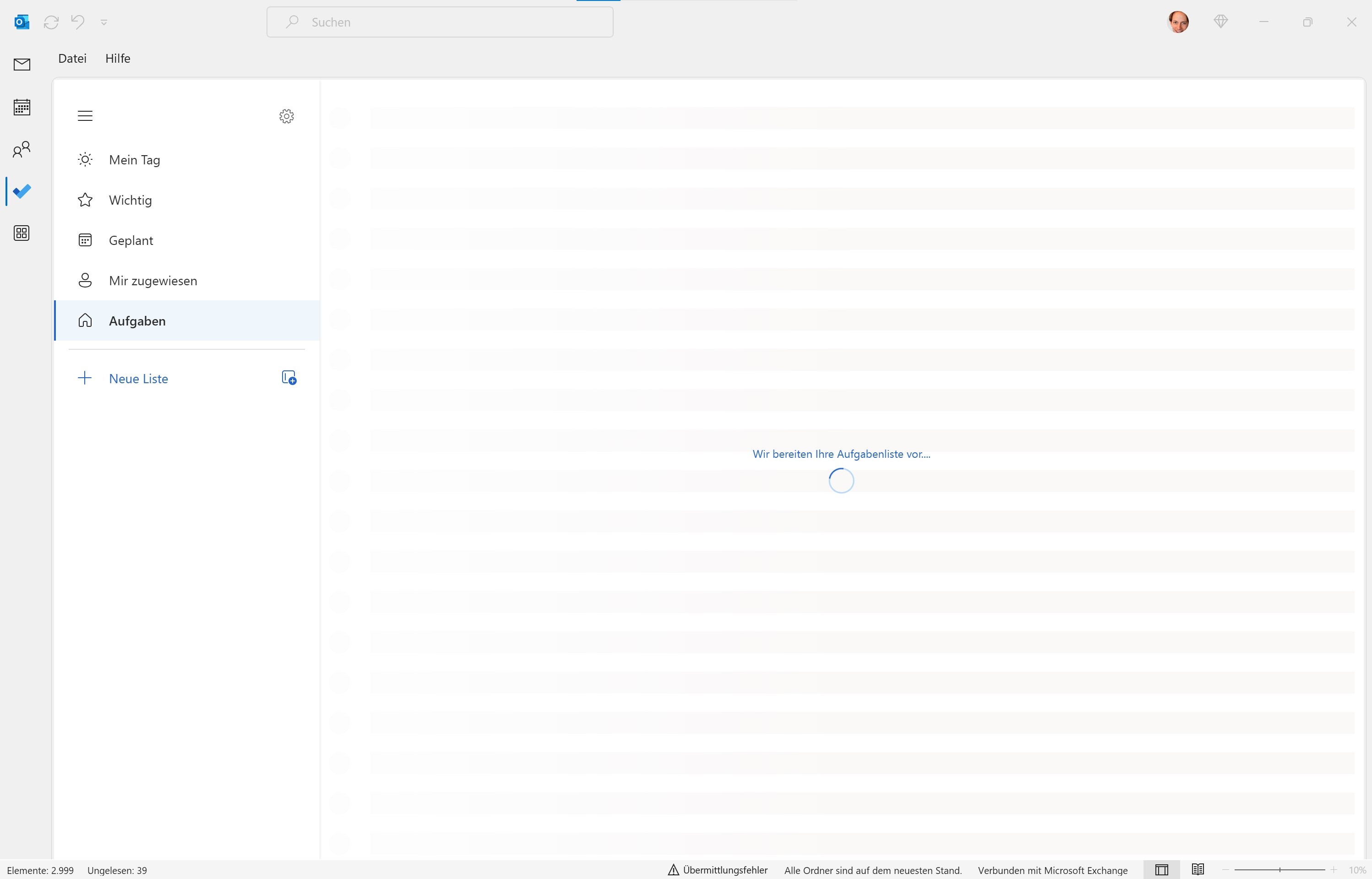Click the person icon beside Mir zugewiesen

85,281
